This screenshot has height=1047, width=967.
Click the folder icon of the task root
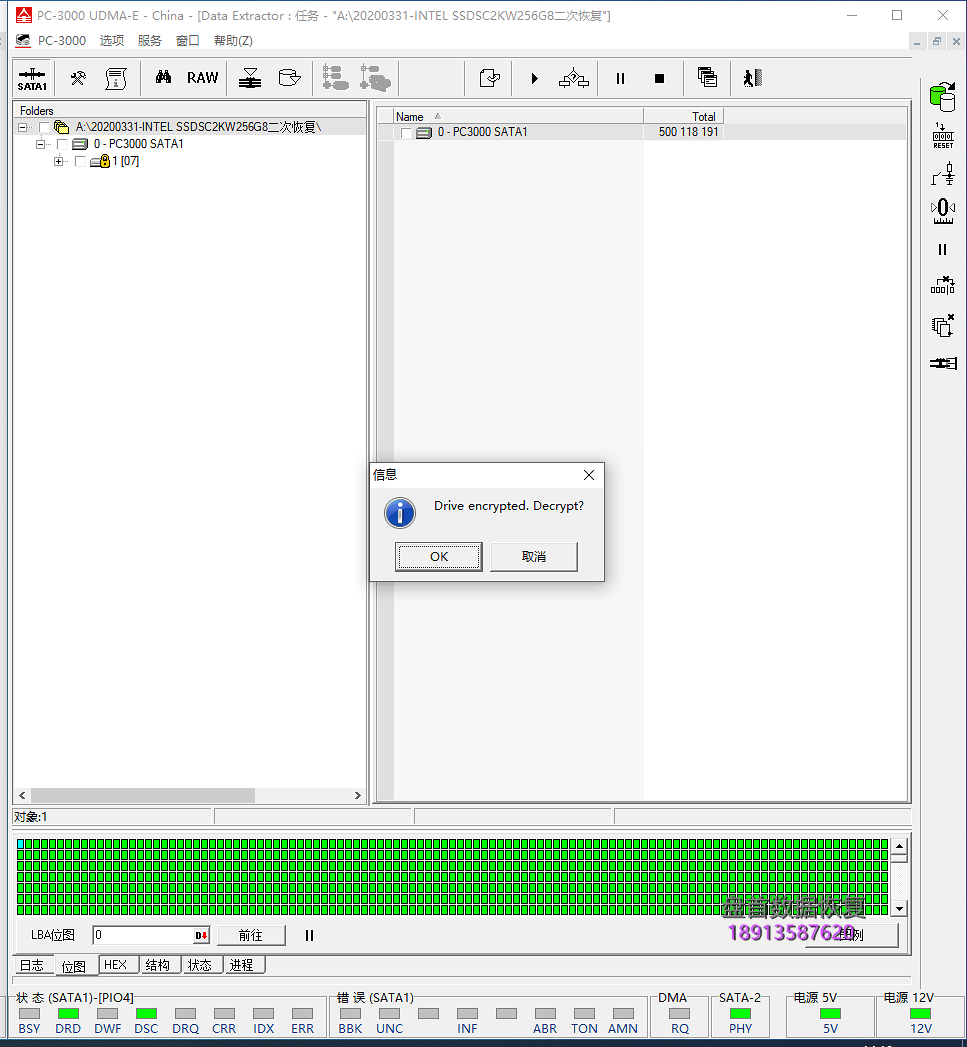click(61, 127)
